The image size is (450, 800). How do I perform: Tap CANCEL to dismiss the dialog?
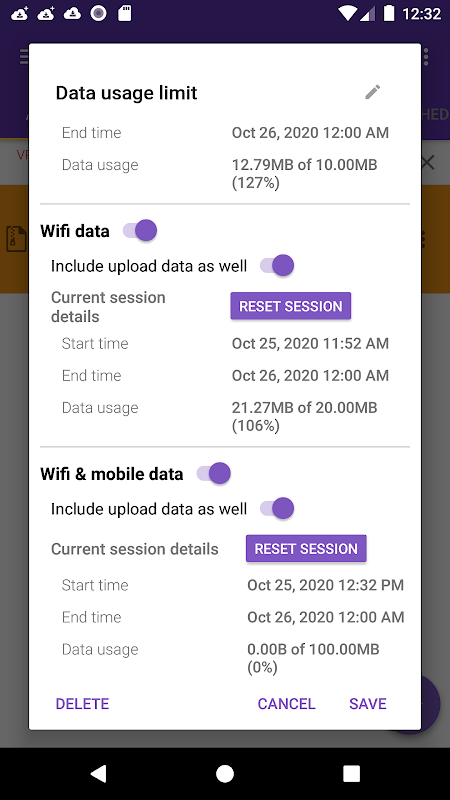286,704
